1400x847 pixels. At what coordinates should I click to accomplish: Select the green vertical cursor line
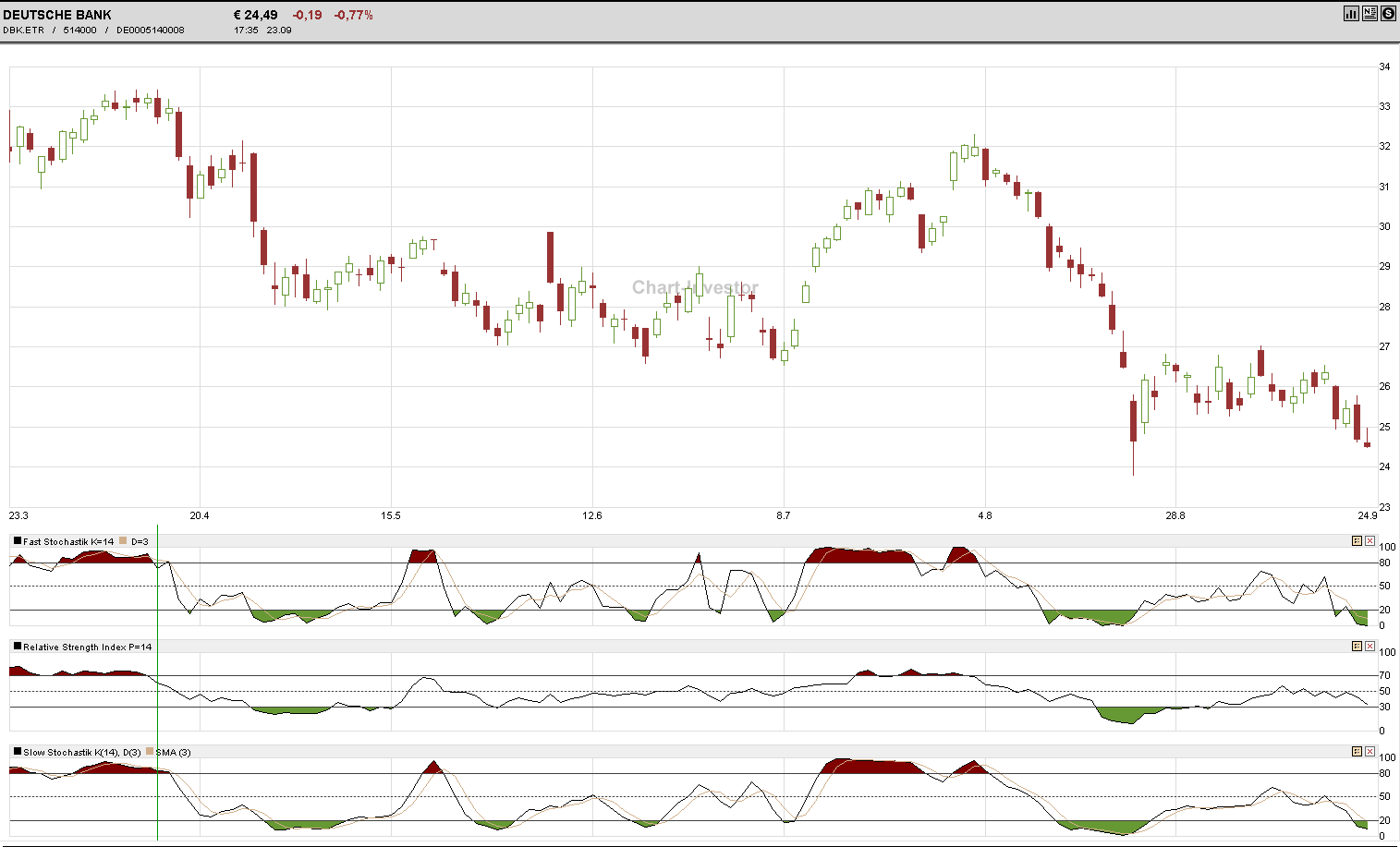157,684
